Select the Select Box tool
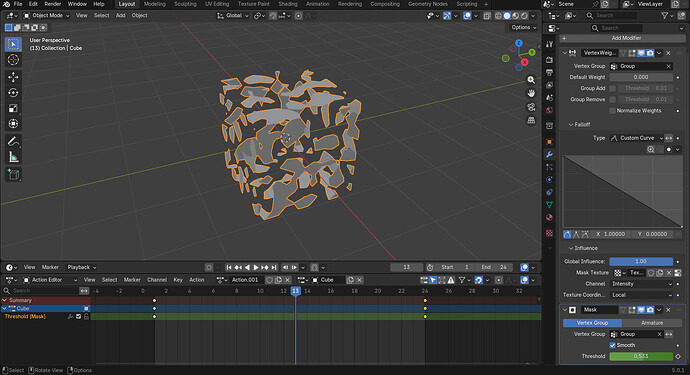The image size is (690, 375). 13,44
